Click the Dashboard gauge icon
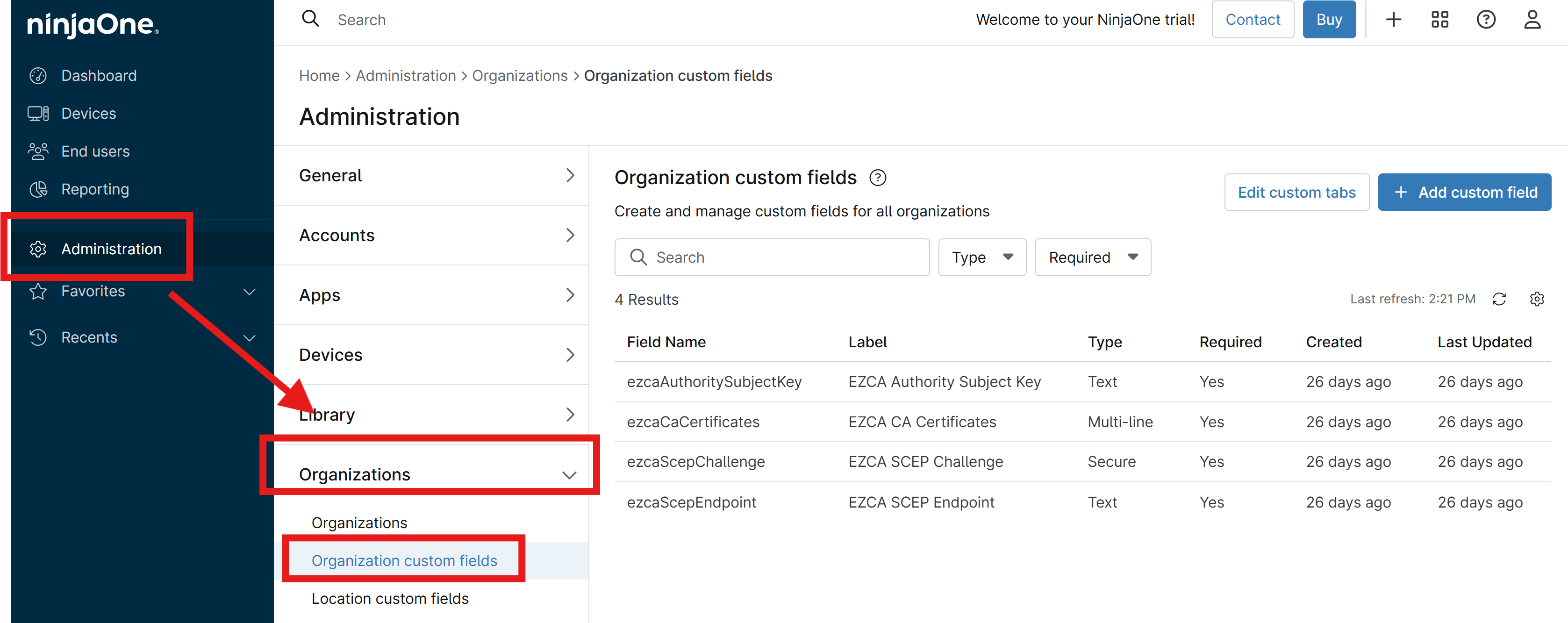1568x623 pixels. [x=38, y=76]
